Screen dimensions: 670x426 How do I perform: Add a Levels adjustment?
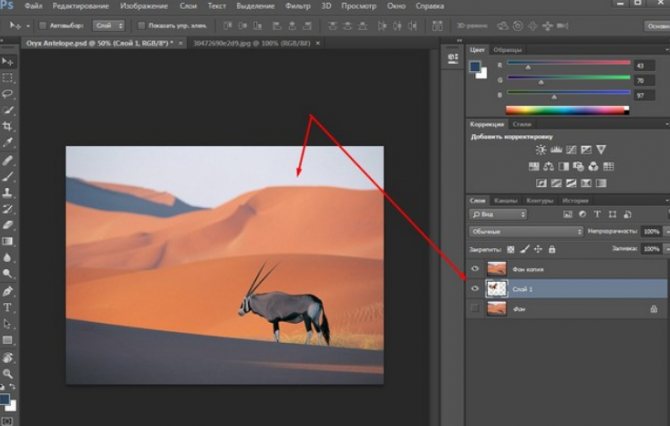tap(556, 150)
